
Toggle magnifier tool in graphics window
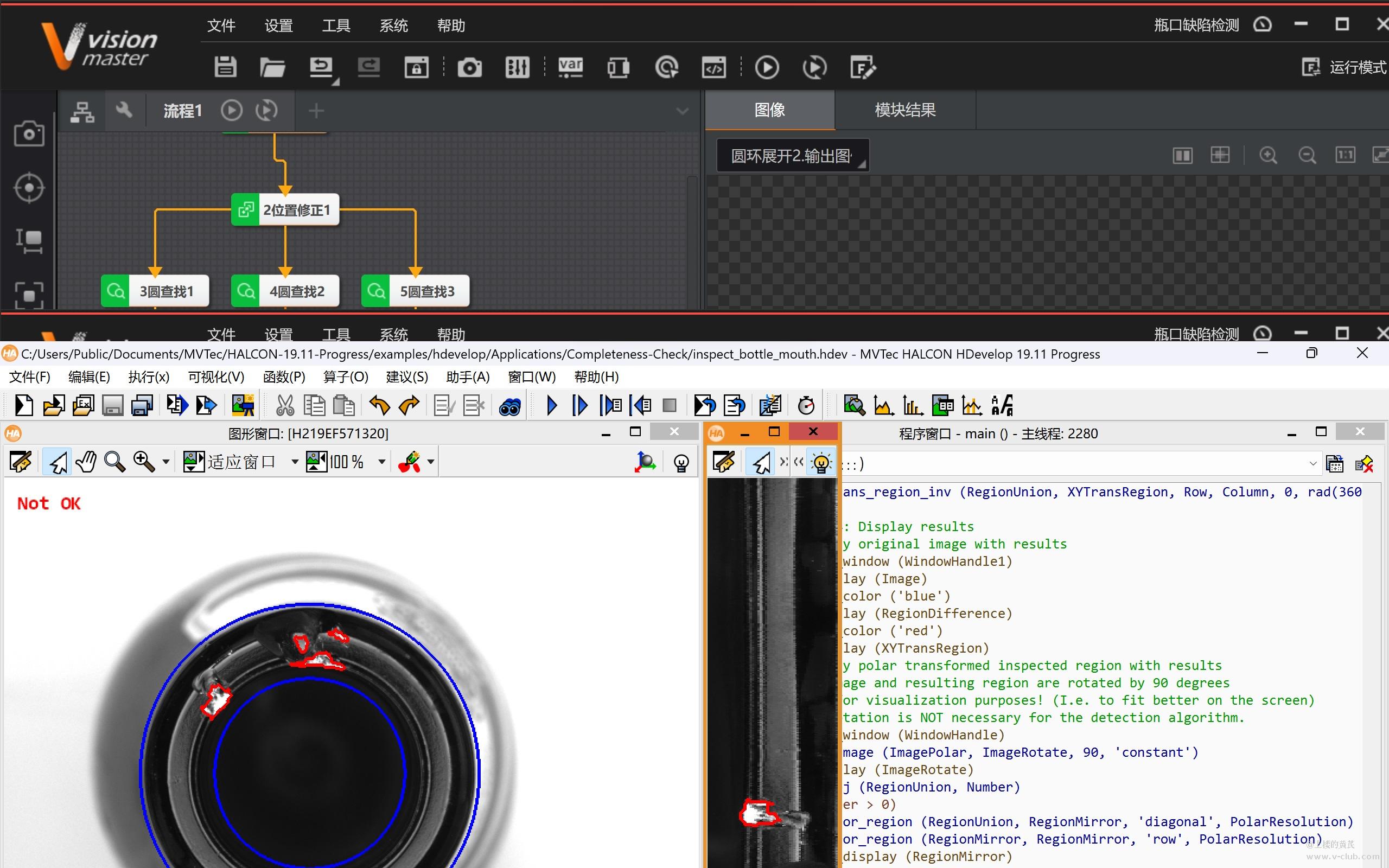pos(115,462)
